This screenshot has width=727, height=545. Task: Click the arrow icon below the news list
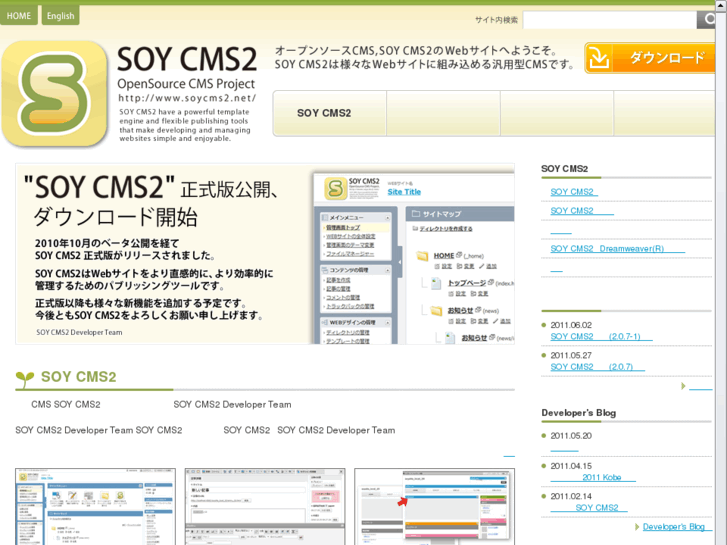(x=683, y=386)
